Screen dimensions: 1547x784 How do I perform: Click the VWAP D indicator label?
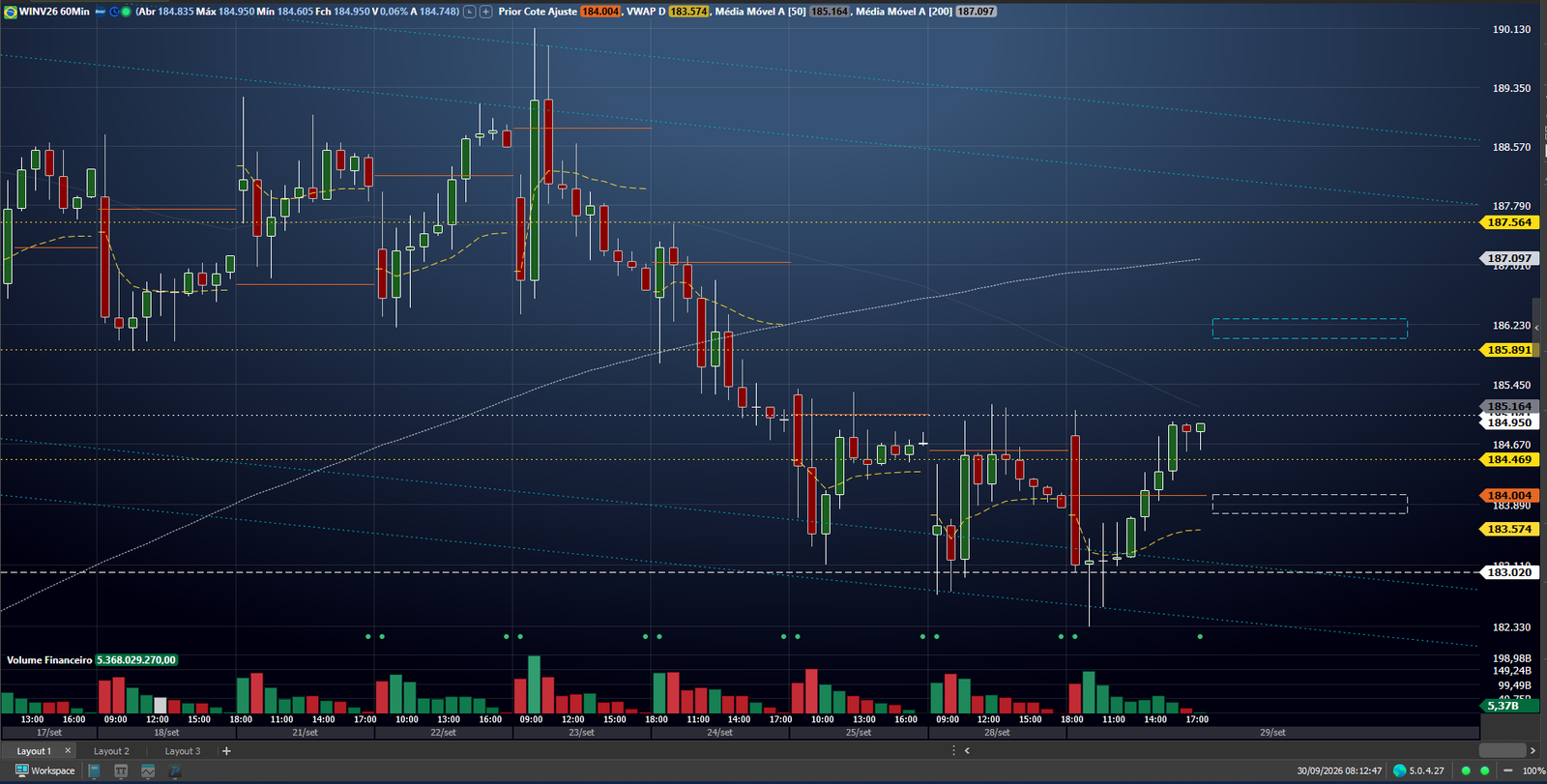point(646,12)
